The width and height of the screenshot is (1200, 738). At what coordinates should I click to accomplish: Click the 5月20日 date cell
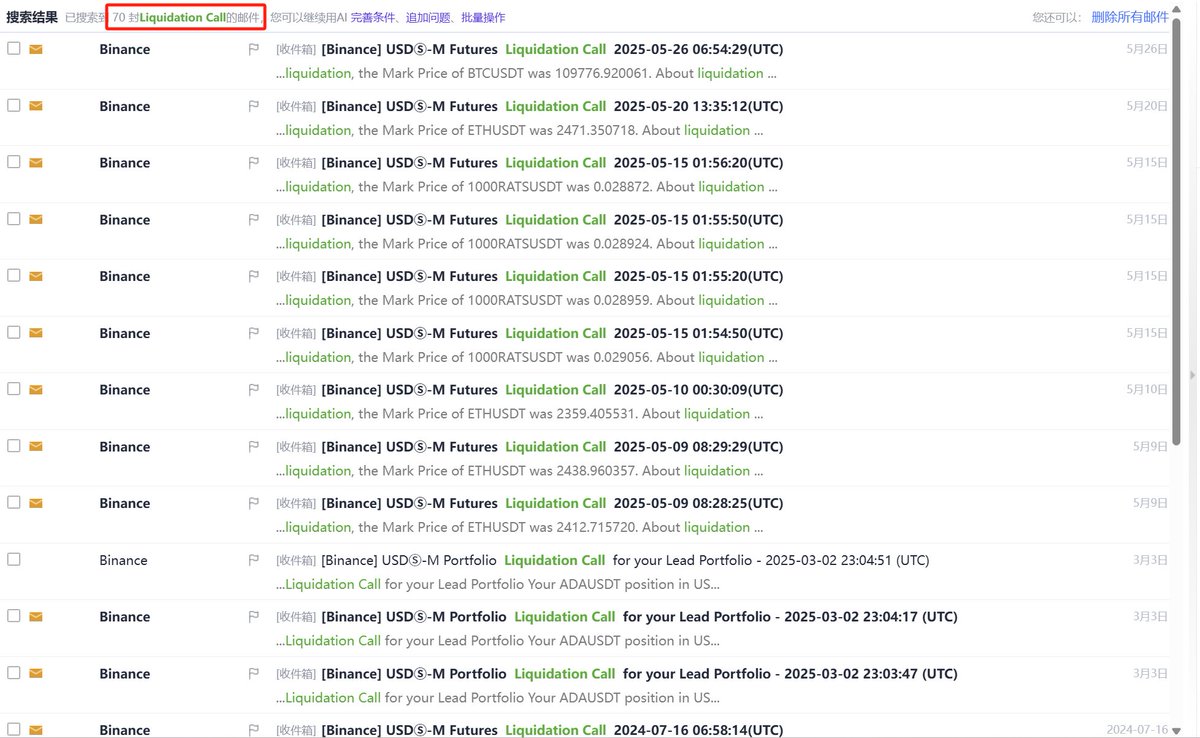pyautogui.click(x=1147, y=106)
